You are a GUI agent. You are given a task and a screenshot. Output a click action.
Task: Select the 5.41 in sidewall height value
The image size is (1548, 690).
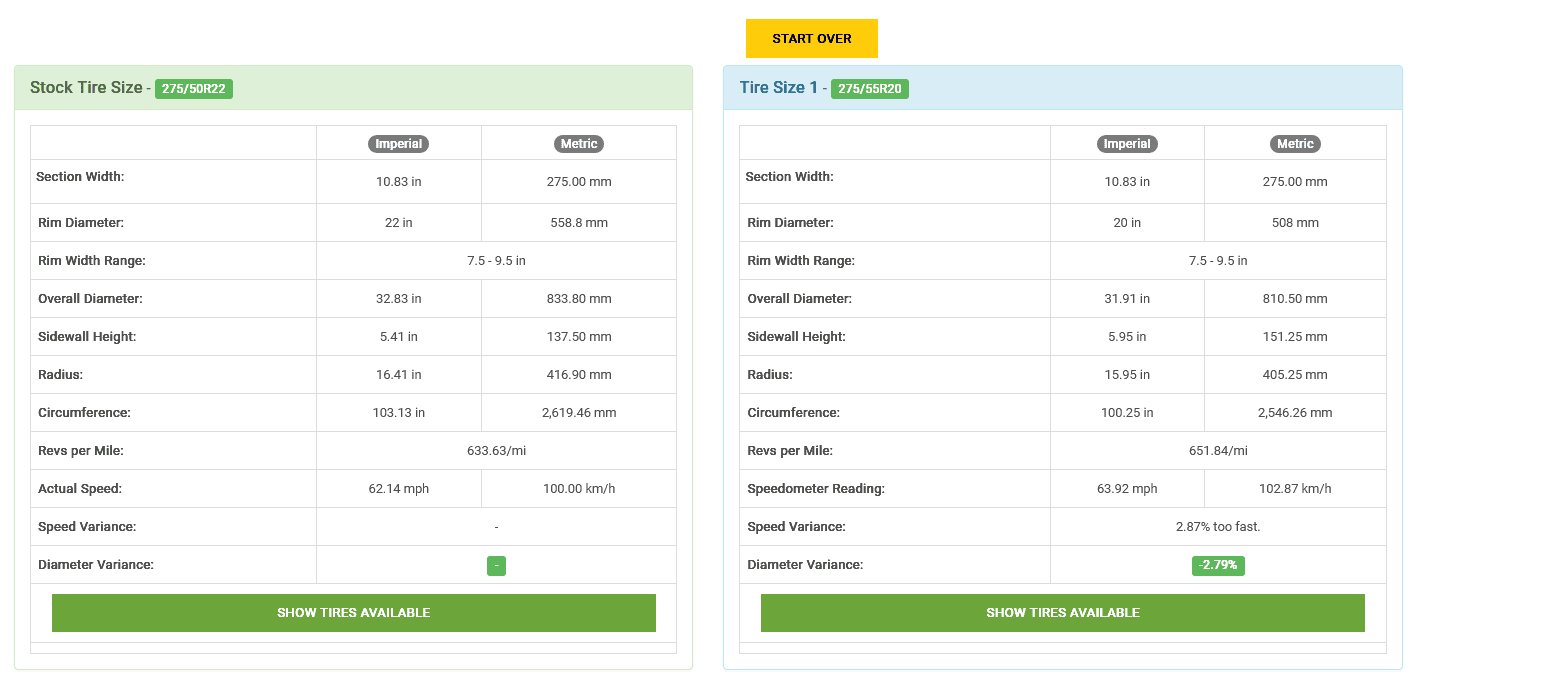pos(399,337)
